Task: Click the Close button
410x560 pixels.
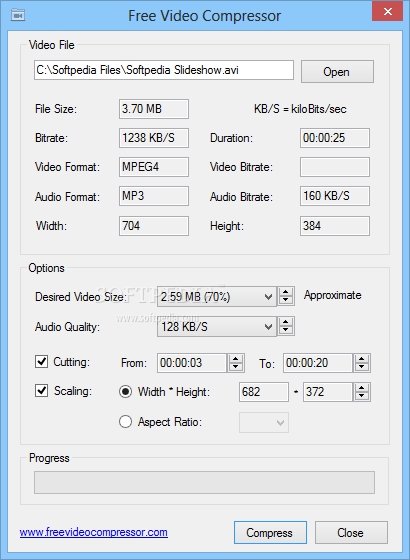Action: tap(351, 532)
